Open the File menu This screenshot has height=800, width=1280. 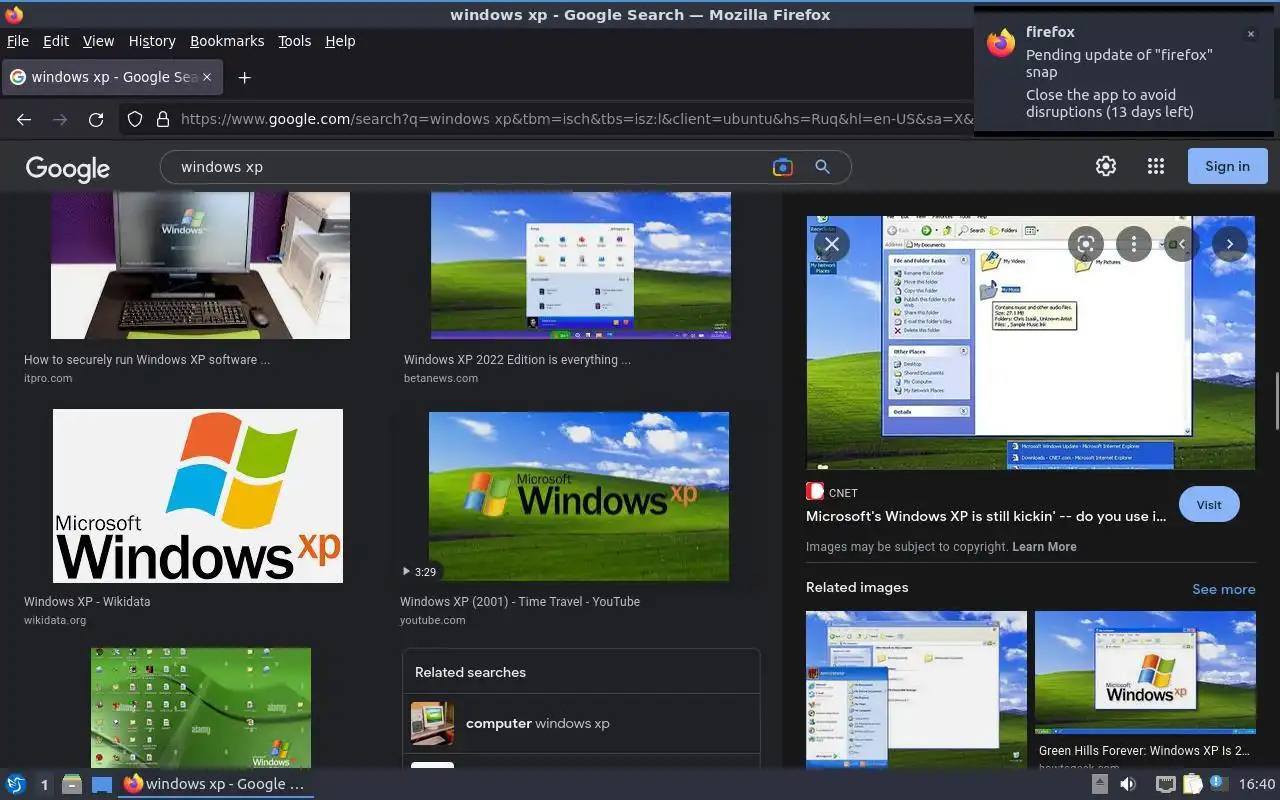18,41
